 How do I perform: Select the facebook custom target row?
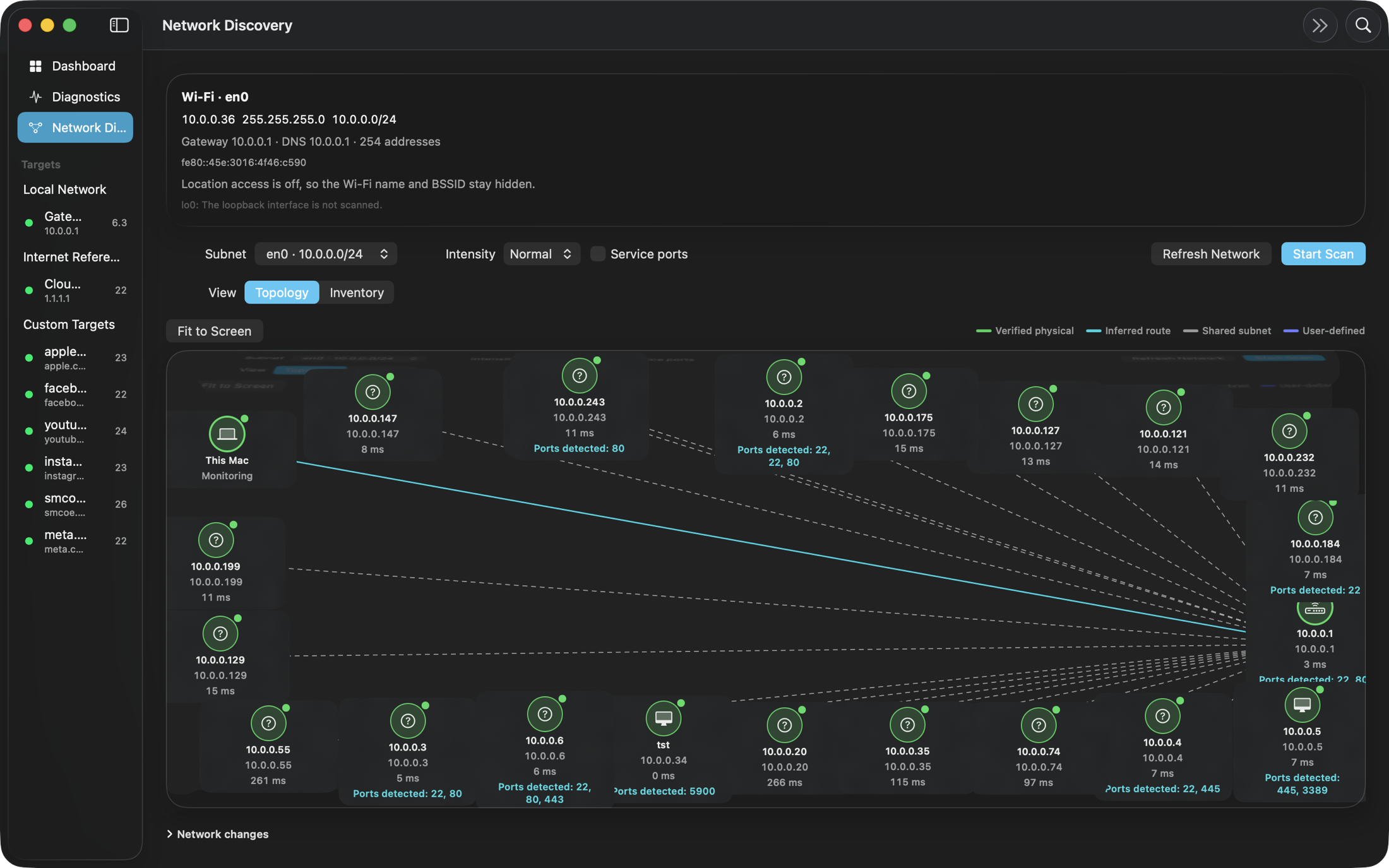75,395
